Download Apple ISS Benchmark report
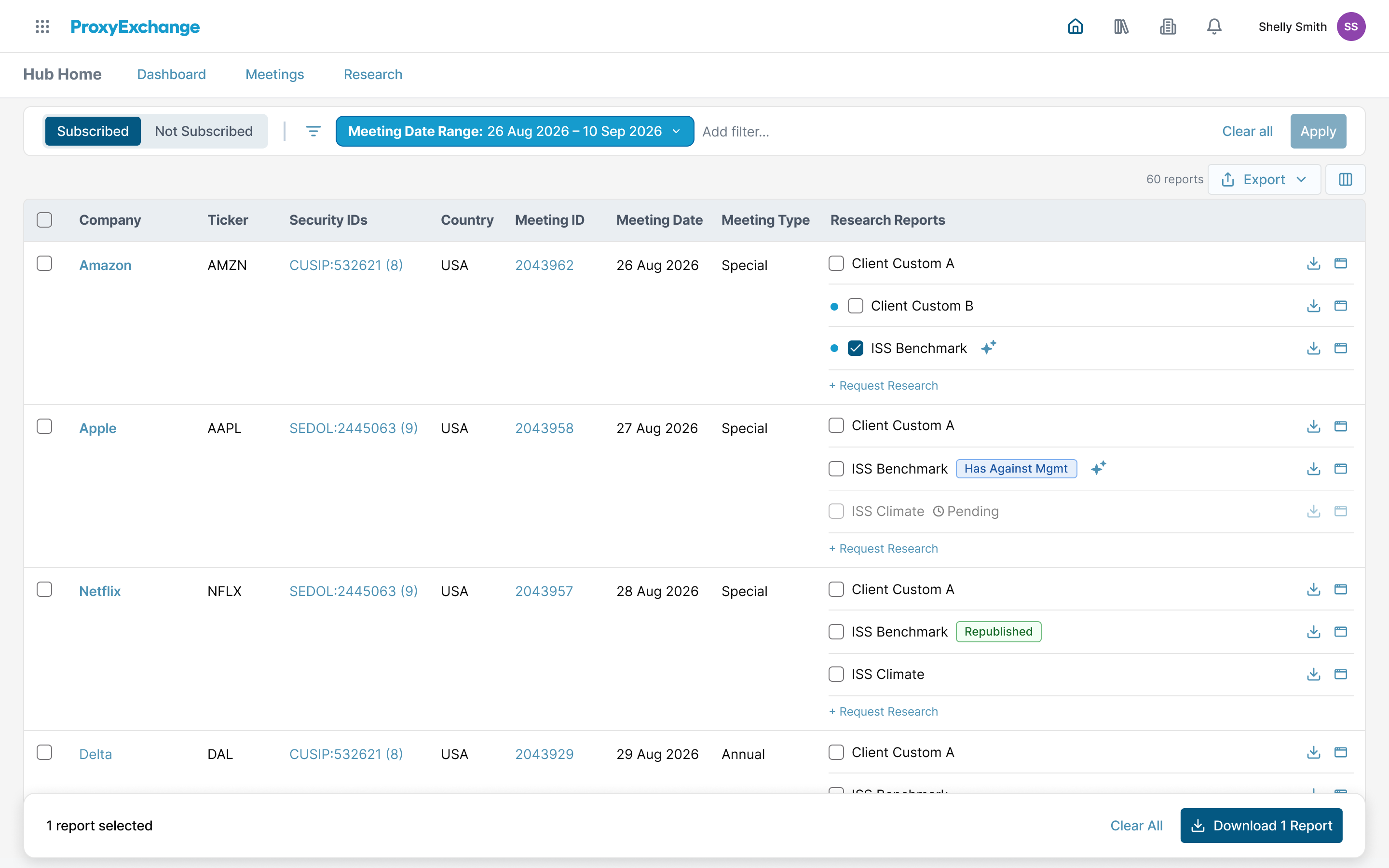 [x=1313, y=469]
